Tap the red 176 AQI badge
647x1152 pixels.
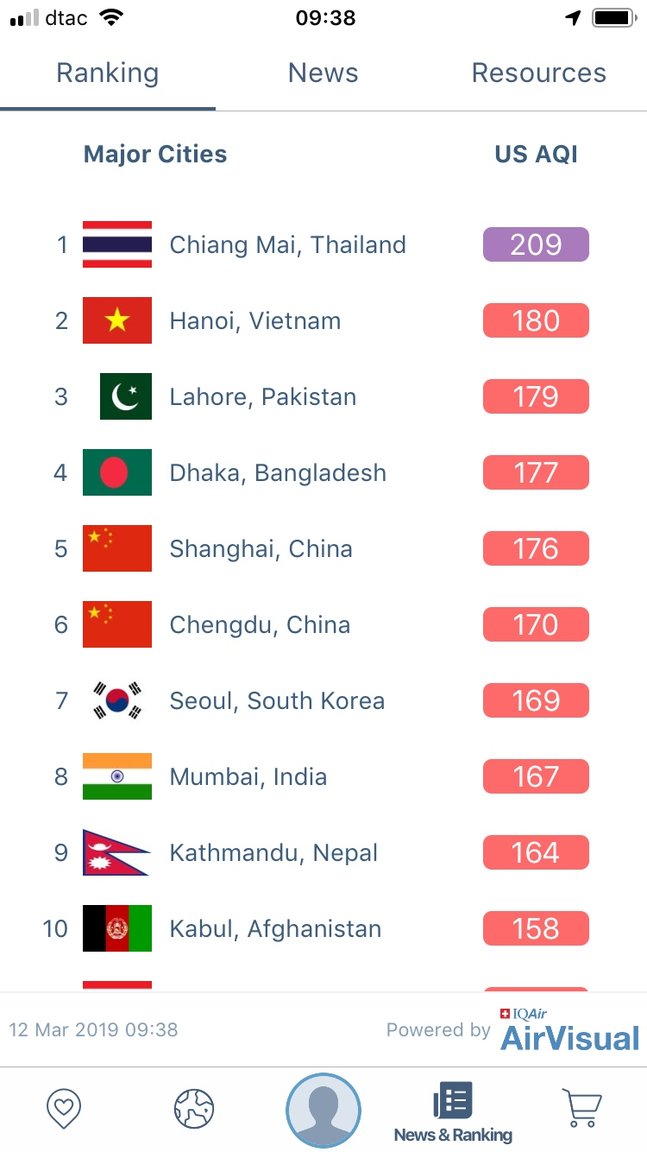click(536, 549)
